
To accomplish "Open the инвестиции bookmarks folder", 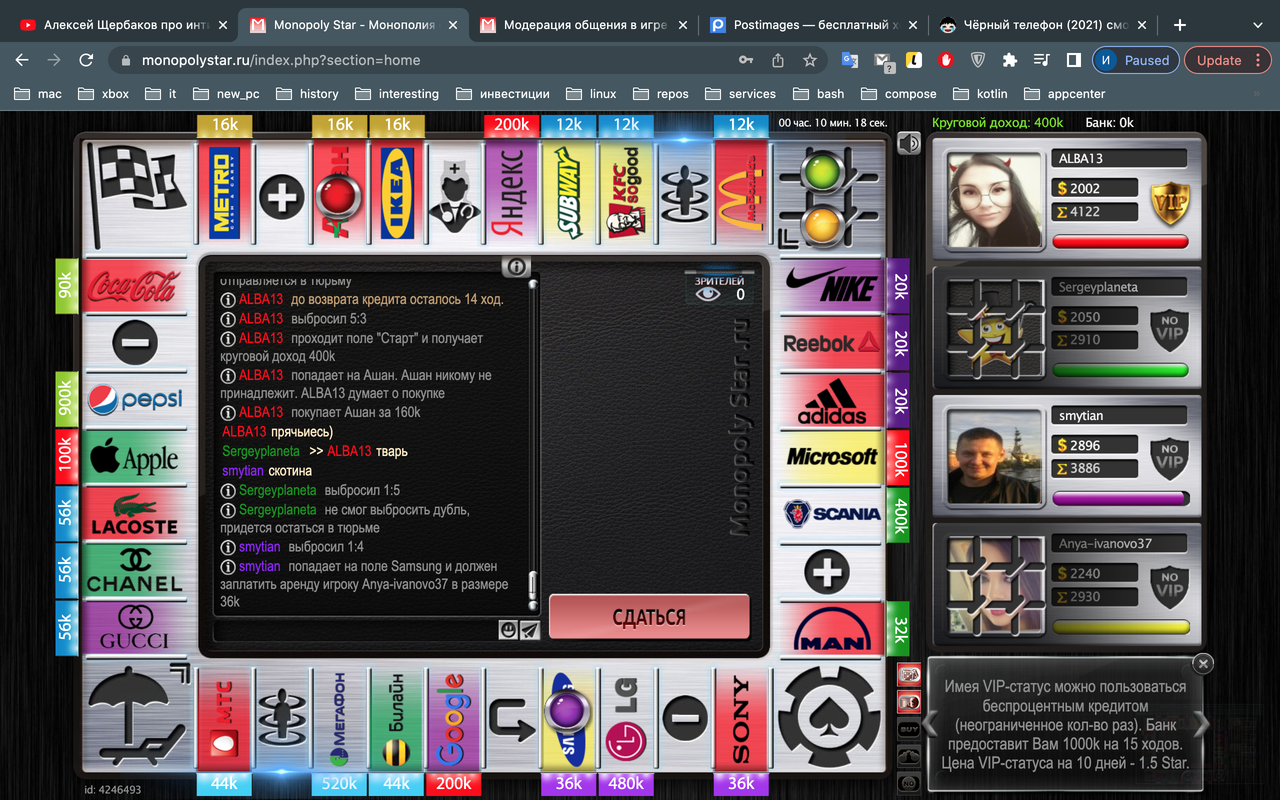I will [503, 93].
